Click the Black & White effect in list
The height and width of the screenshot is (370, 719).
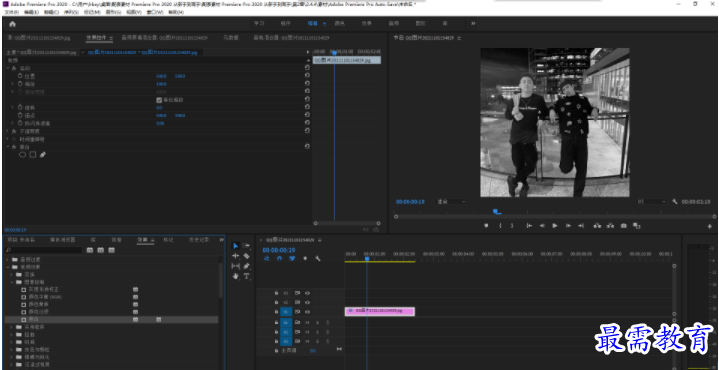(x=111, y=319)
